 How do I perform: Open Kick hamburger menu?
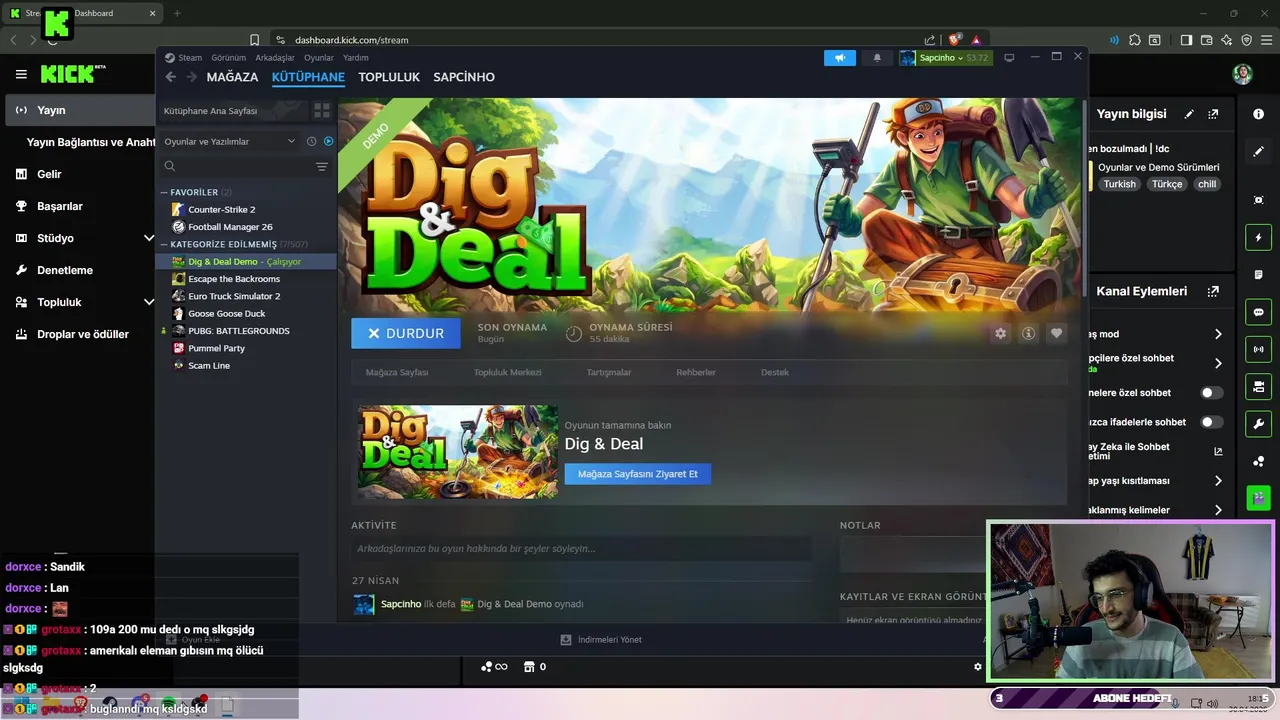(21, 74)
